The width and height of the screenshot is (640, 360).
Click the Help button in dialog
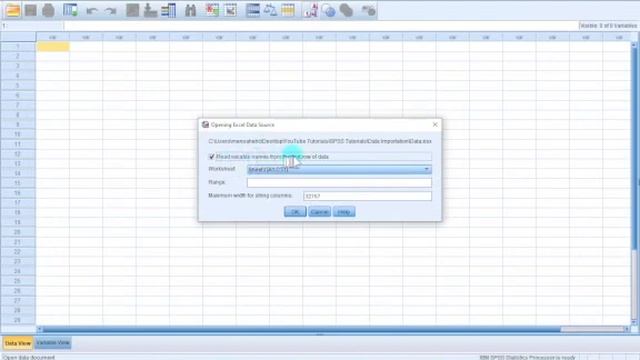pyautogui.click(x=344, y=212)
